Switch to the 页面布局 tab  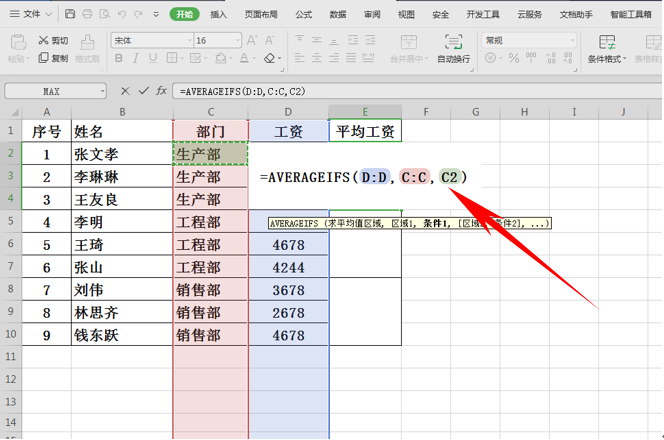coord(261,14)
